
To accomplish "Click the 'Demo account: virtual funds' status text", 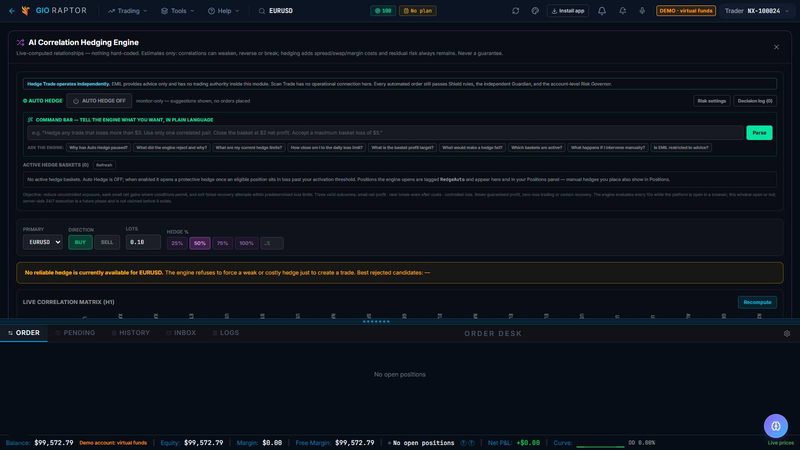I will tap(113, 443).
